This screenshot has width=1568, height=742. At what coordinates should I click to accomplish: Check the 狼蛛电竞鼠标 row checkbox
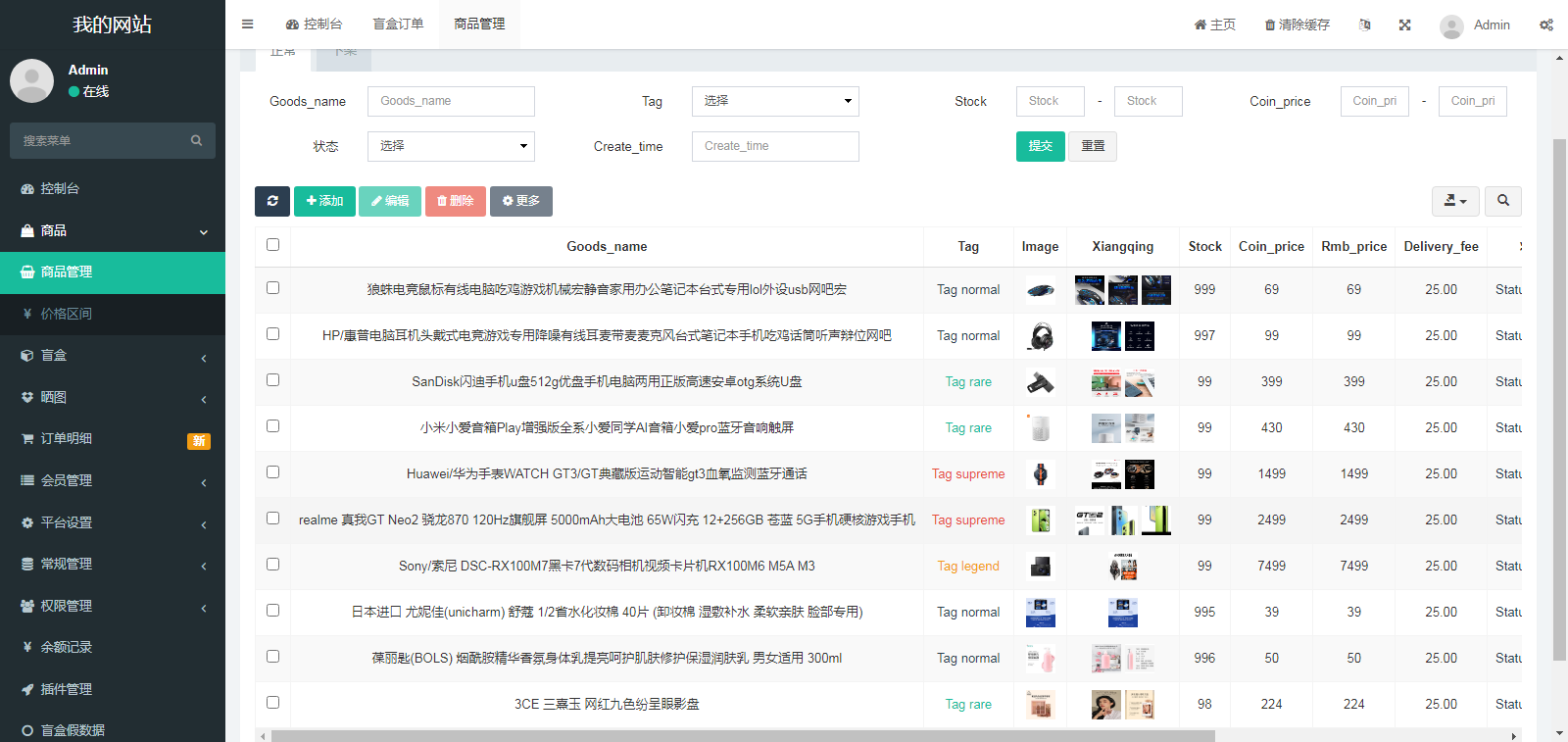pos(272,288)
